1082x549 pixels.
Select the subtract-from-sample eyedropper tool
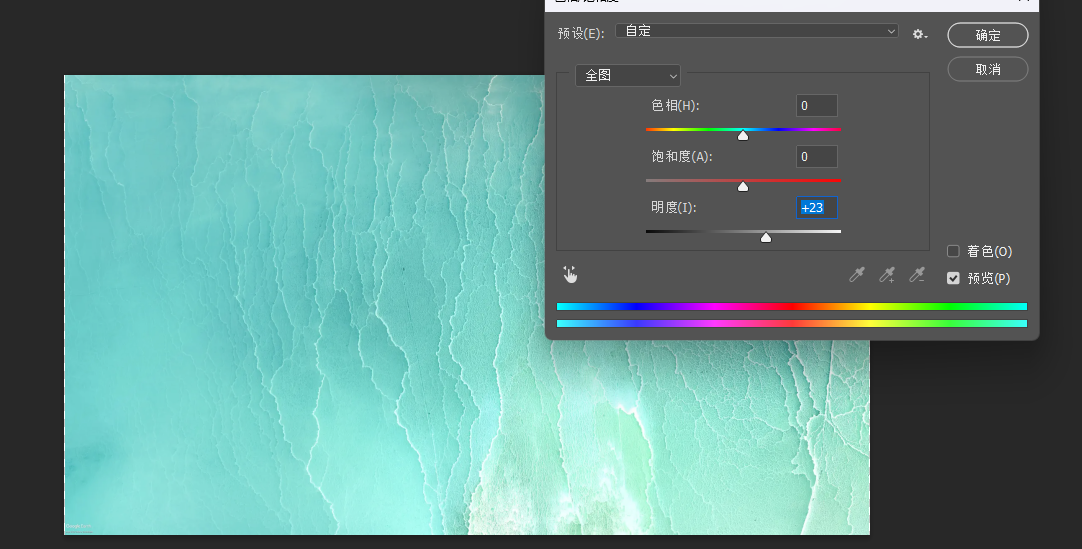[x=916, y=274]
